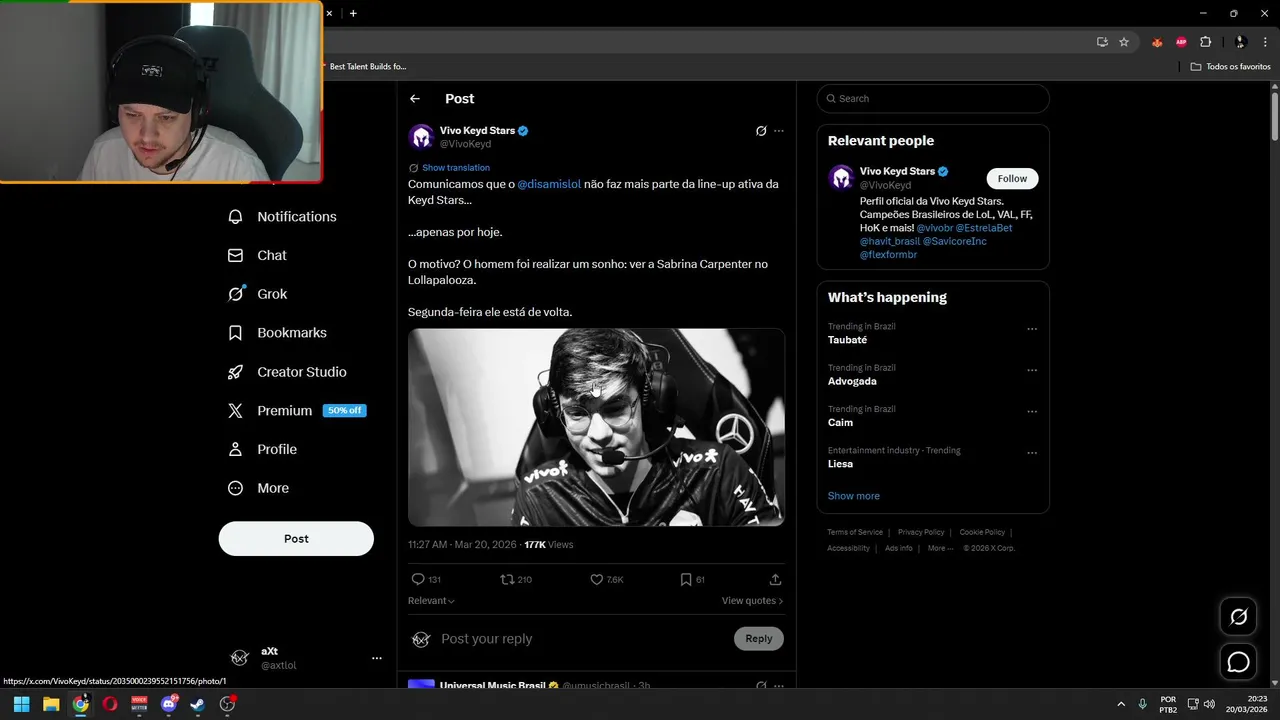Click Show more under What's happening
This screenshot has height=720, width=1280.
pos(854,496)
